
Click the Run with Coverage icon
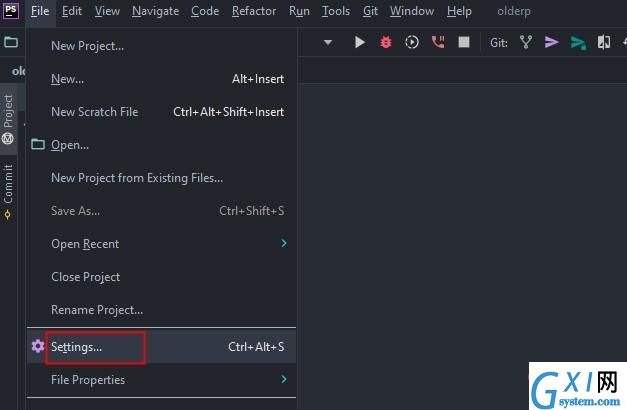(x=412, y=42)
